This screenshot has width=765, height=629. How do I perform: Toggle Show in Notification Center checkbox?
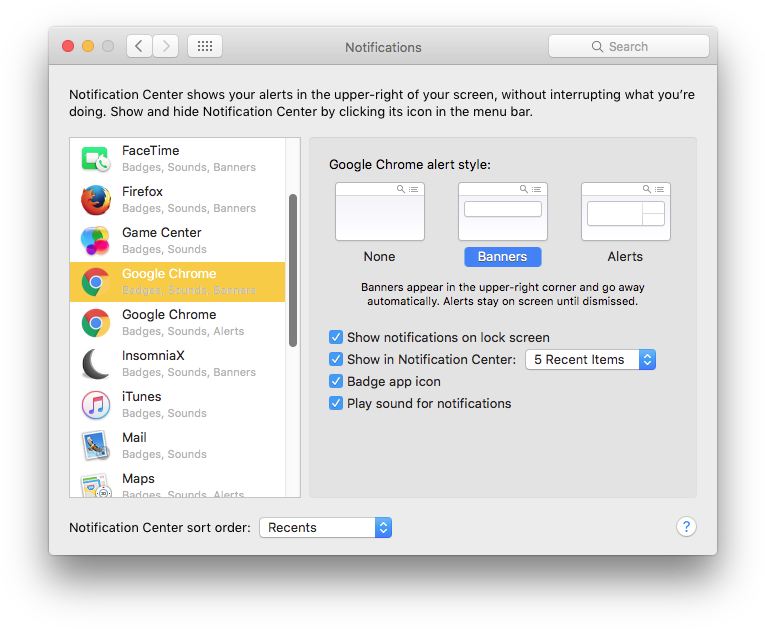tap(336, 359)
